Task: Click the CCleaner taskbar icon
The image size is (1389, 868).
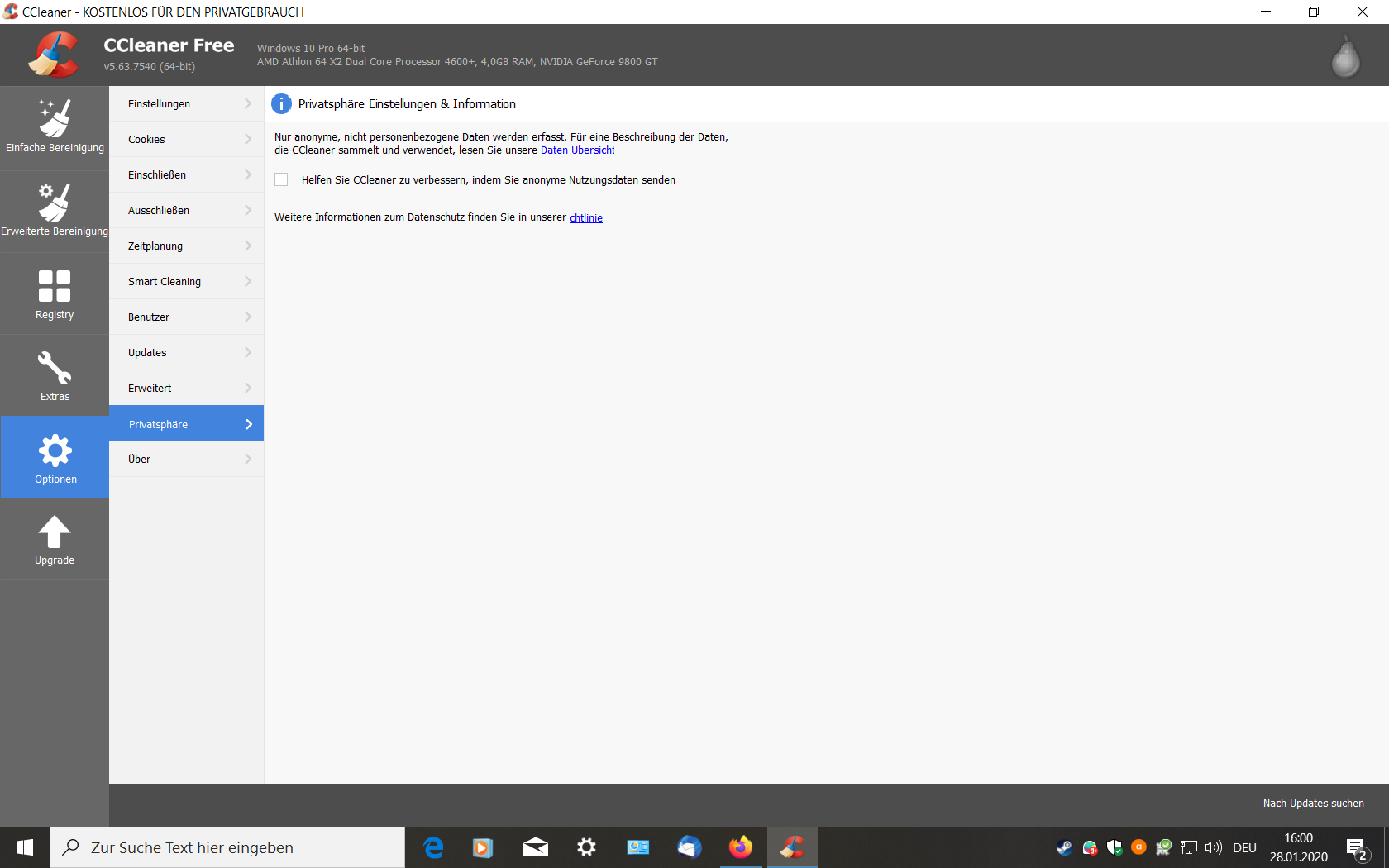Action: [792, 847]
